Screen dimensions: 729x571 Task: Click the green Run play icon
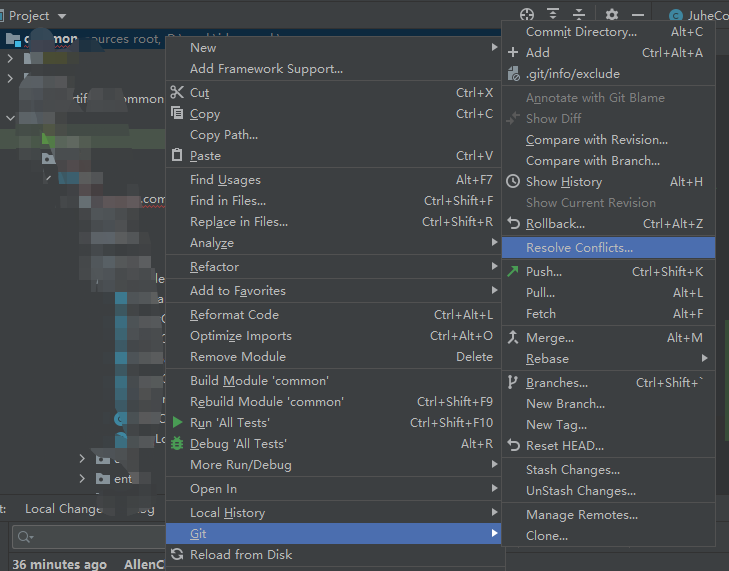click(177, 422)
